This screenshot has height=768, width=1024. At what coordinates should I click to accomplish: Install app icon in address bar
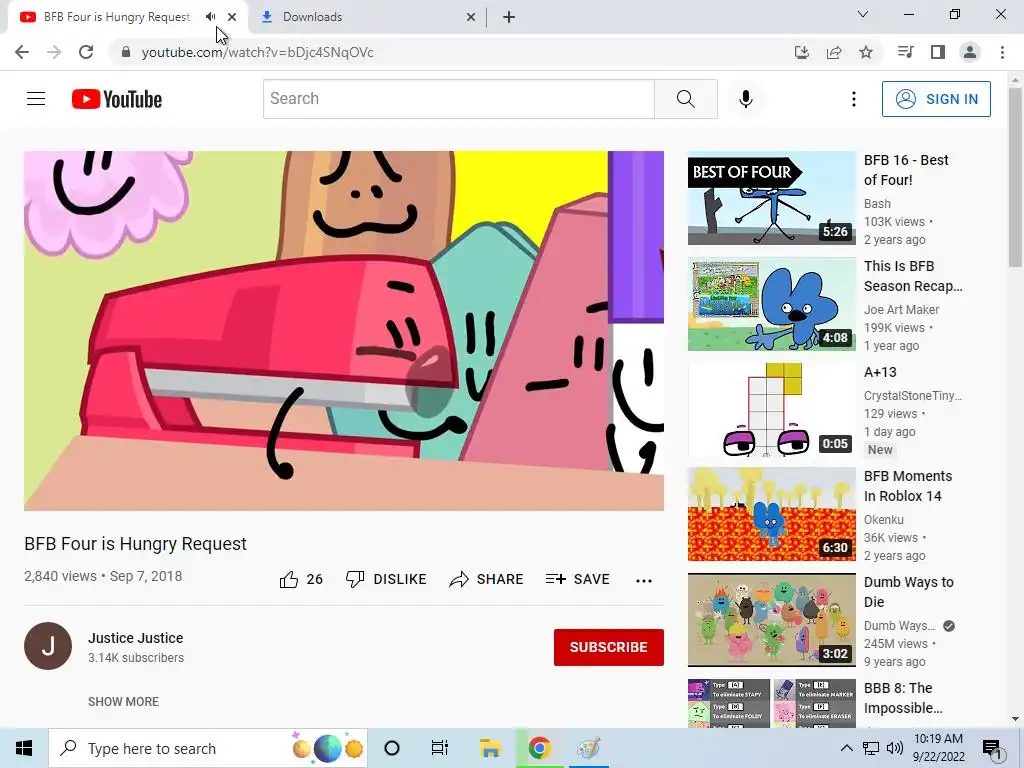tap(802, 52)
